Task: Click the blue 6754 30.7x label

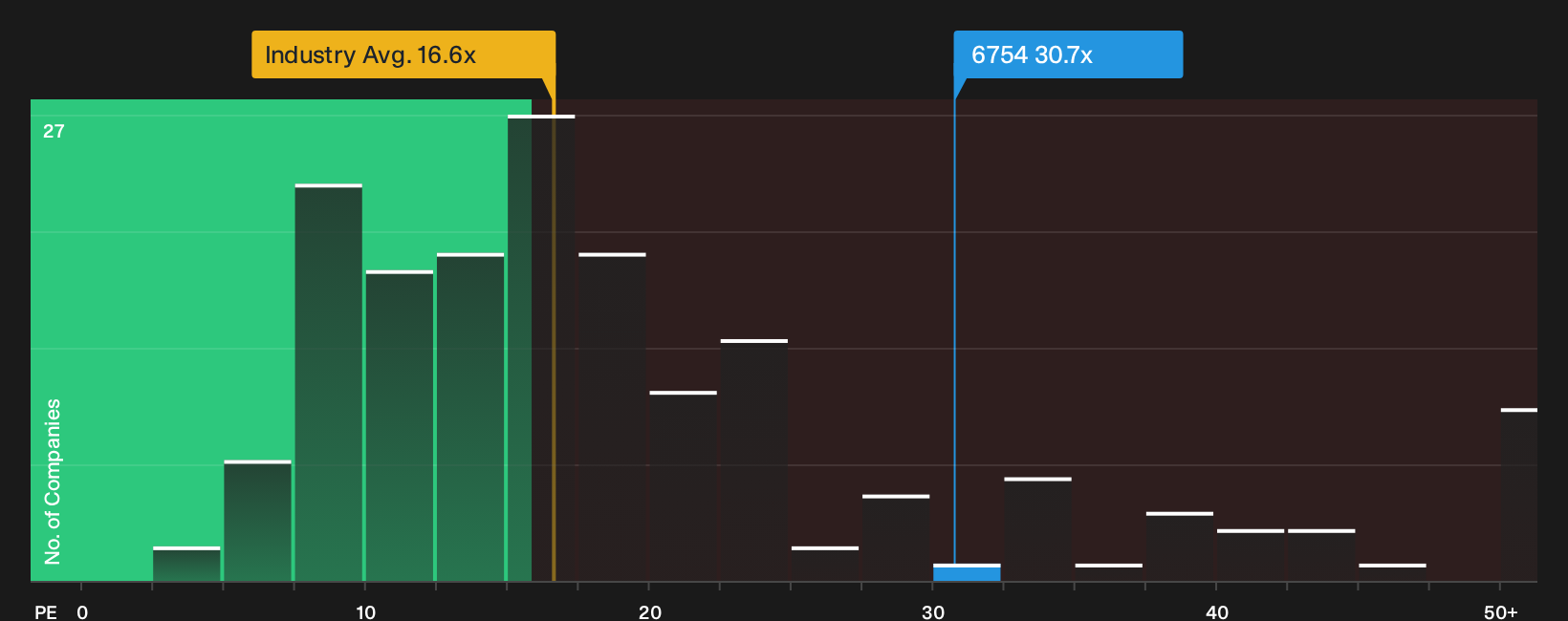Action: pyautogui.click(x=1068, y=54)
